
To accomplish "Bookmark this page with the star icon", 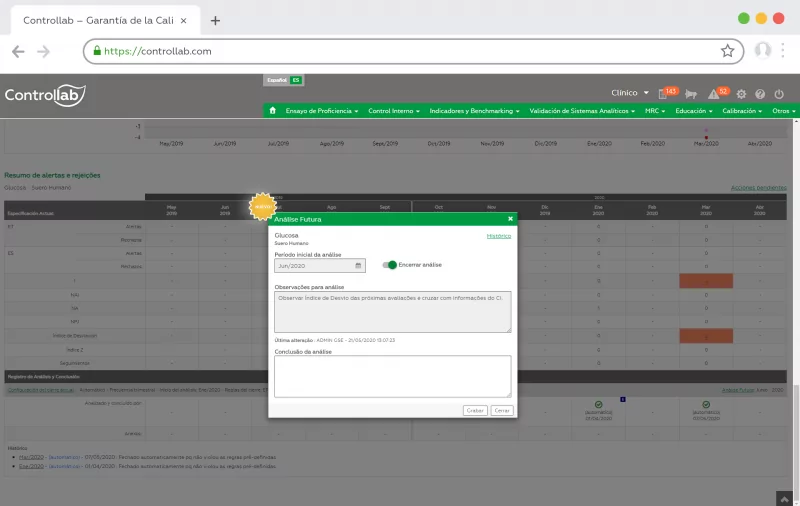I will (x=728, y=51).
